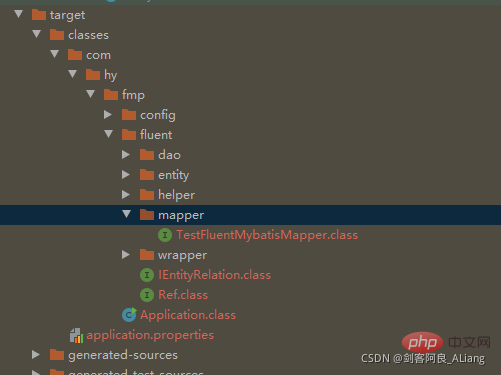Image resolution: width=501 pixels, height=375 pixels.
Task: Click the entity folder icon
Action: 147,175
